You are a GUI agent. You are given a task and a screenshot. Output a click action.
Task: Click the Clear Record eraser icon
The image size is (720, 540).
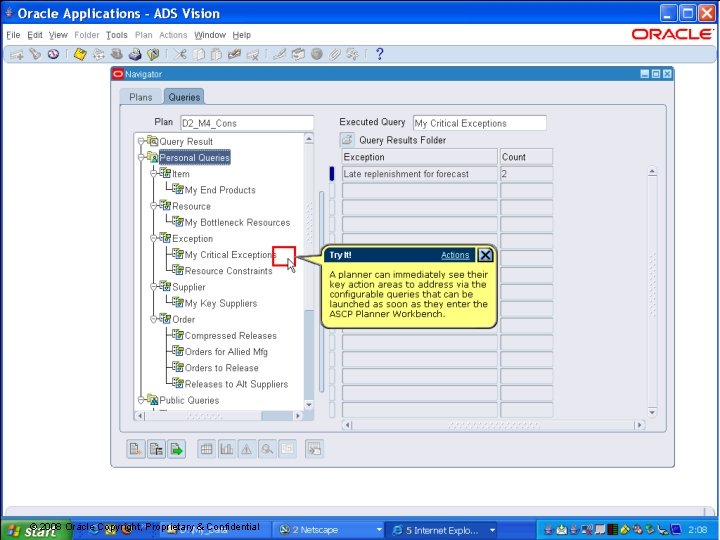click(x=234, y=55)
